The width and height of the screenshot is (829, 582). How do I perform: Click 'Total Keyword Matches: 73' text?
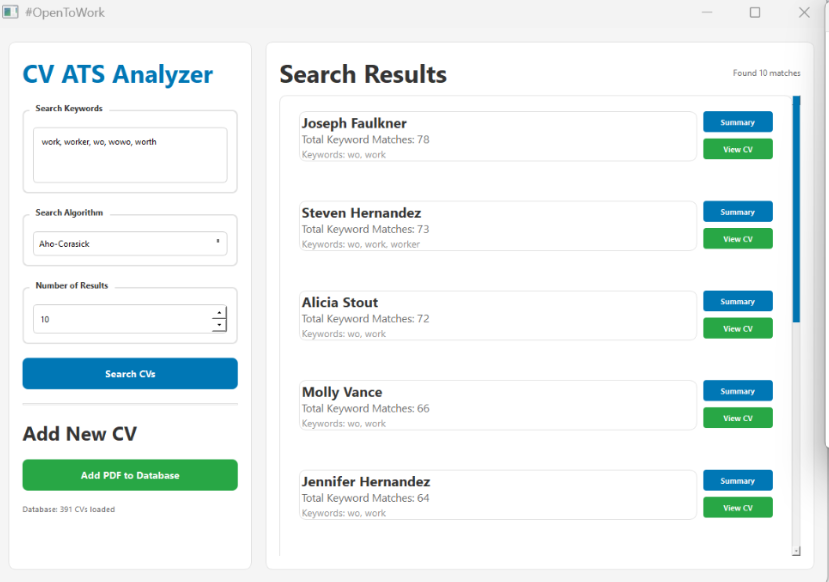point(365,229)
